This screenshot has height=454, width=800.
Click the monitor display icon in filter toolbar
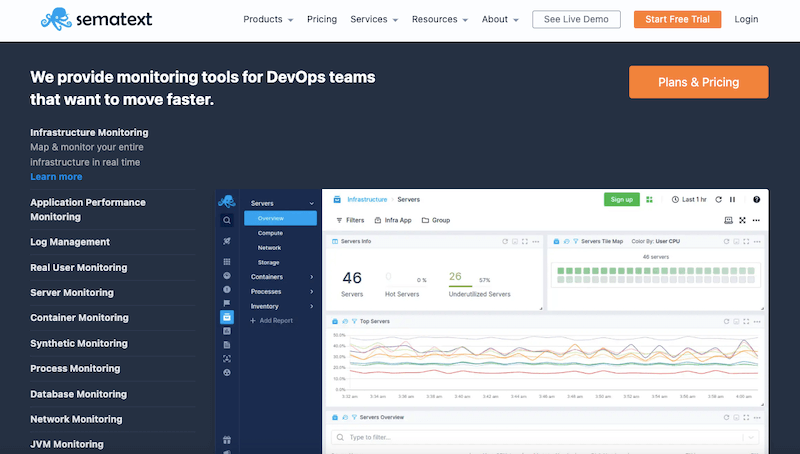tap(729, 220)
